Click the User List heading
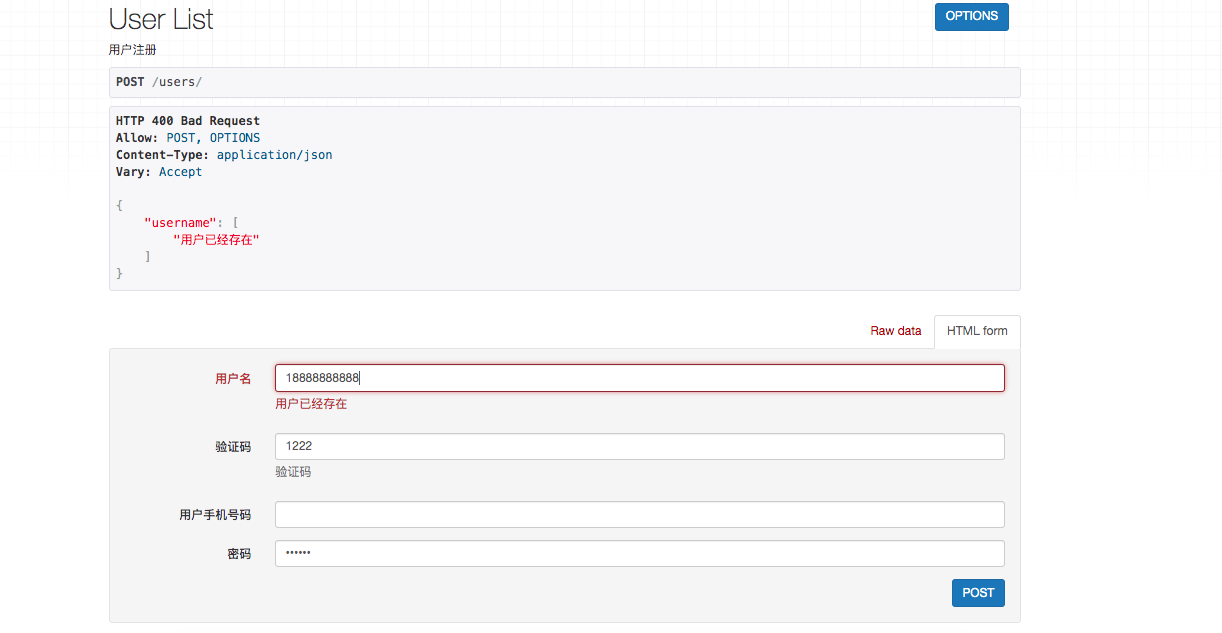Viewport: 1222px width, 633px height. click(161, 19)
